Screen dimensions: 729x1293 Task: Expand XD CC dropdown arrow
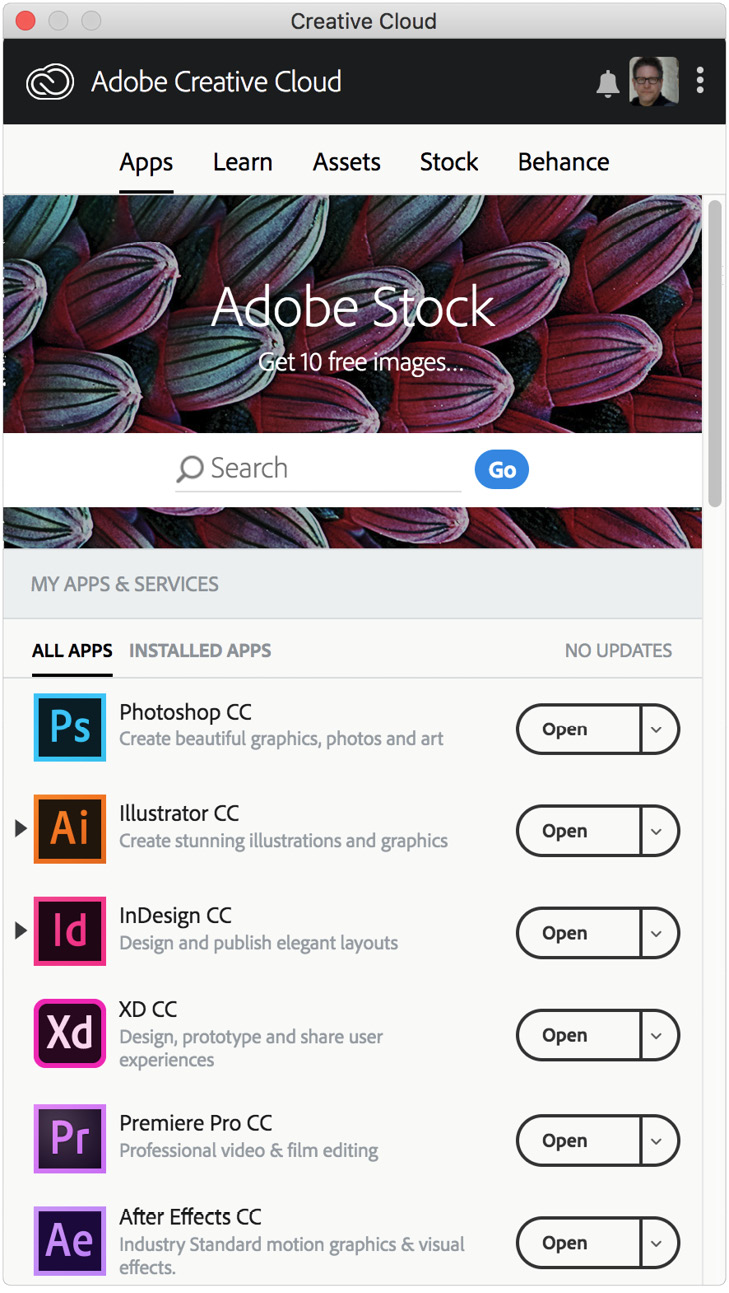click(x=658, y=1035)
